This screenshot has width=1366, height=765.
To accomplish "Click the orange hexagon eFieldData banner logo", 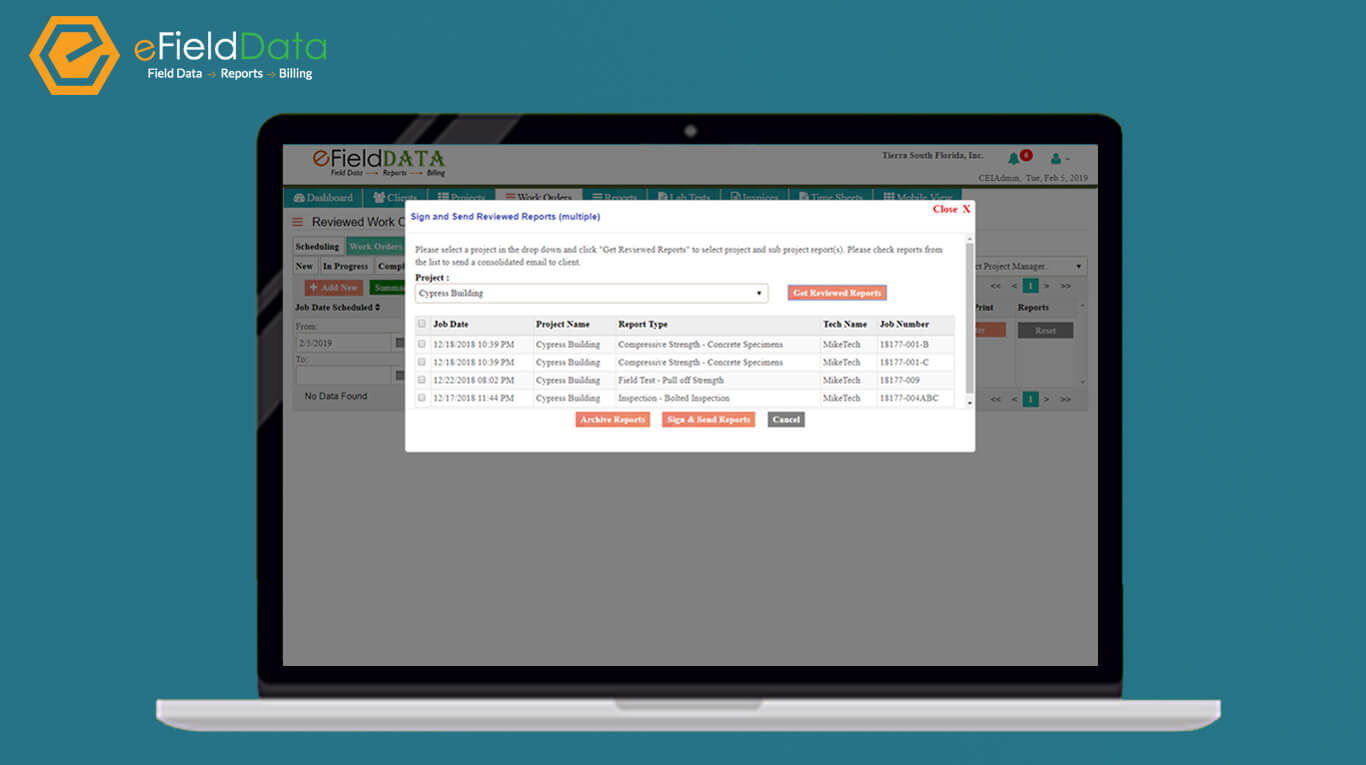I will [74, 55].
